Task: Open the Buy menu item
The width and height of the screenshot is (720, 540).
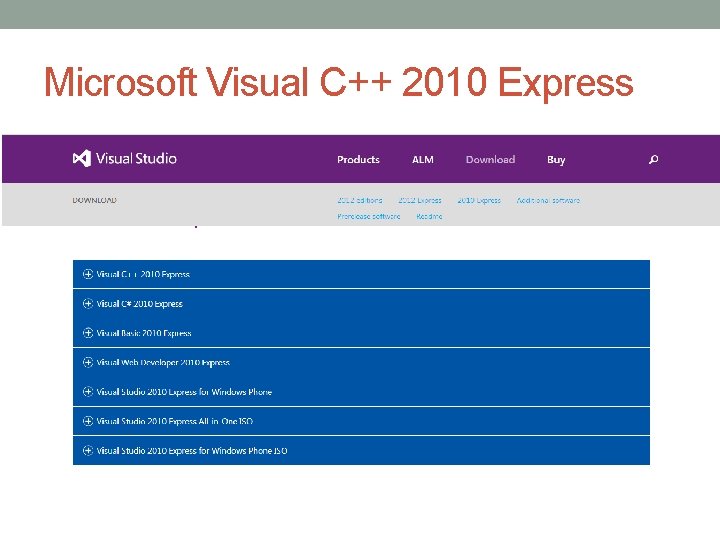Action: [556, 160]
